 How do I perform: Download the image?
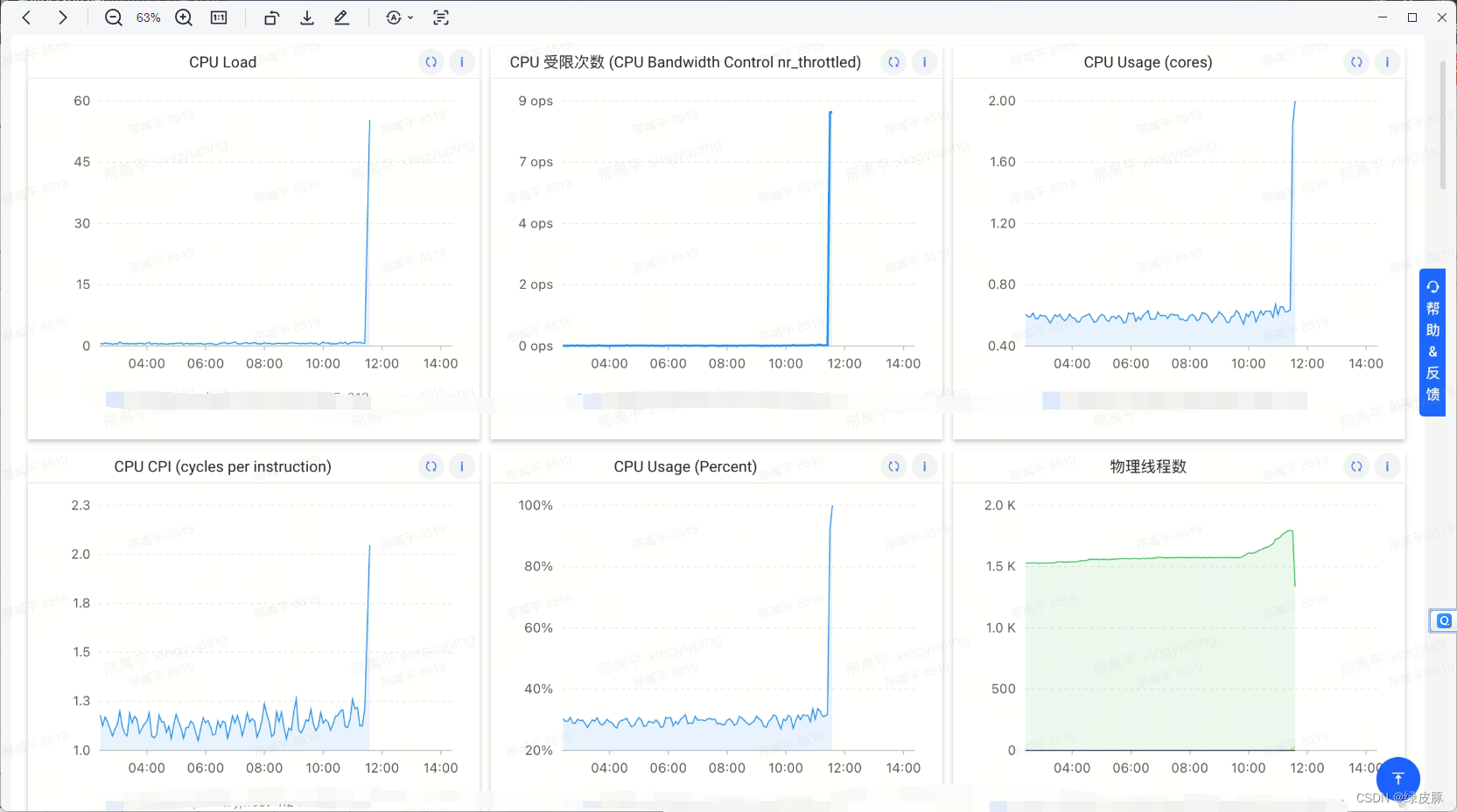click(307, 17)
